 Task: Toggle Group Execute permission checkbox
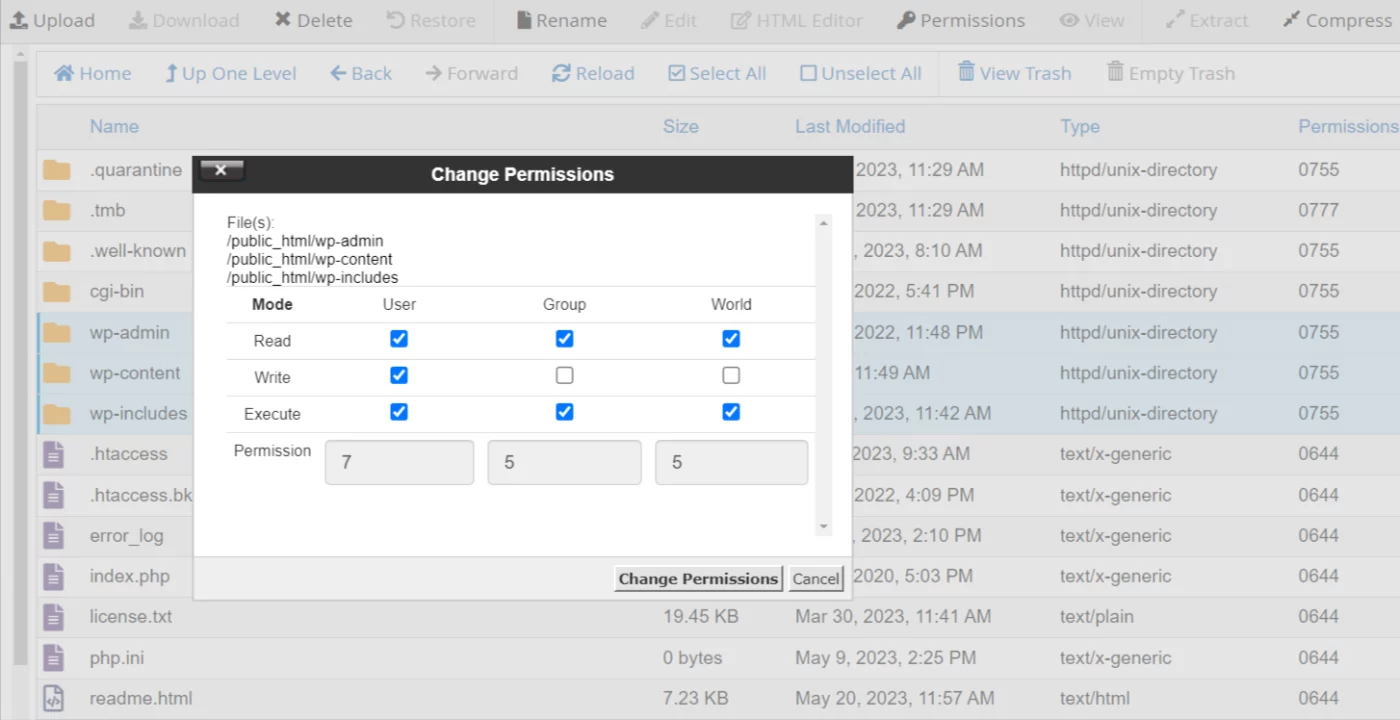point(565,412)
